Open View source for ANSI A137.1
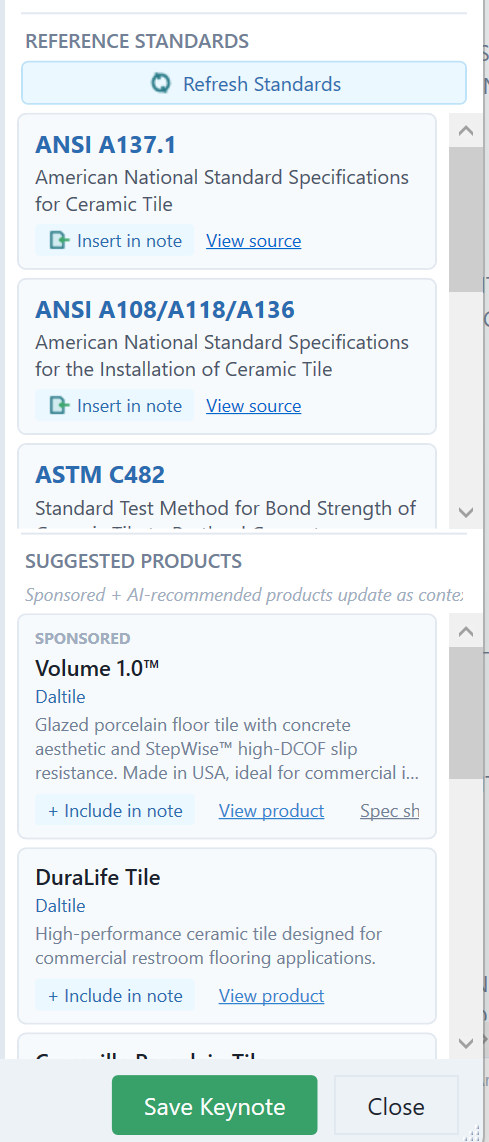 (x=254, y=240)
